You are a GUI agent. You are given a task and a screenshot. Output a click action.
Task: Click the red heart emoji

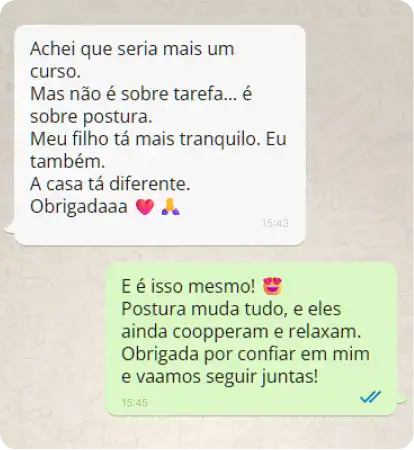(x=145, y=207)
